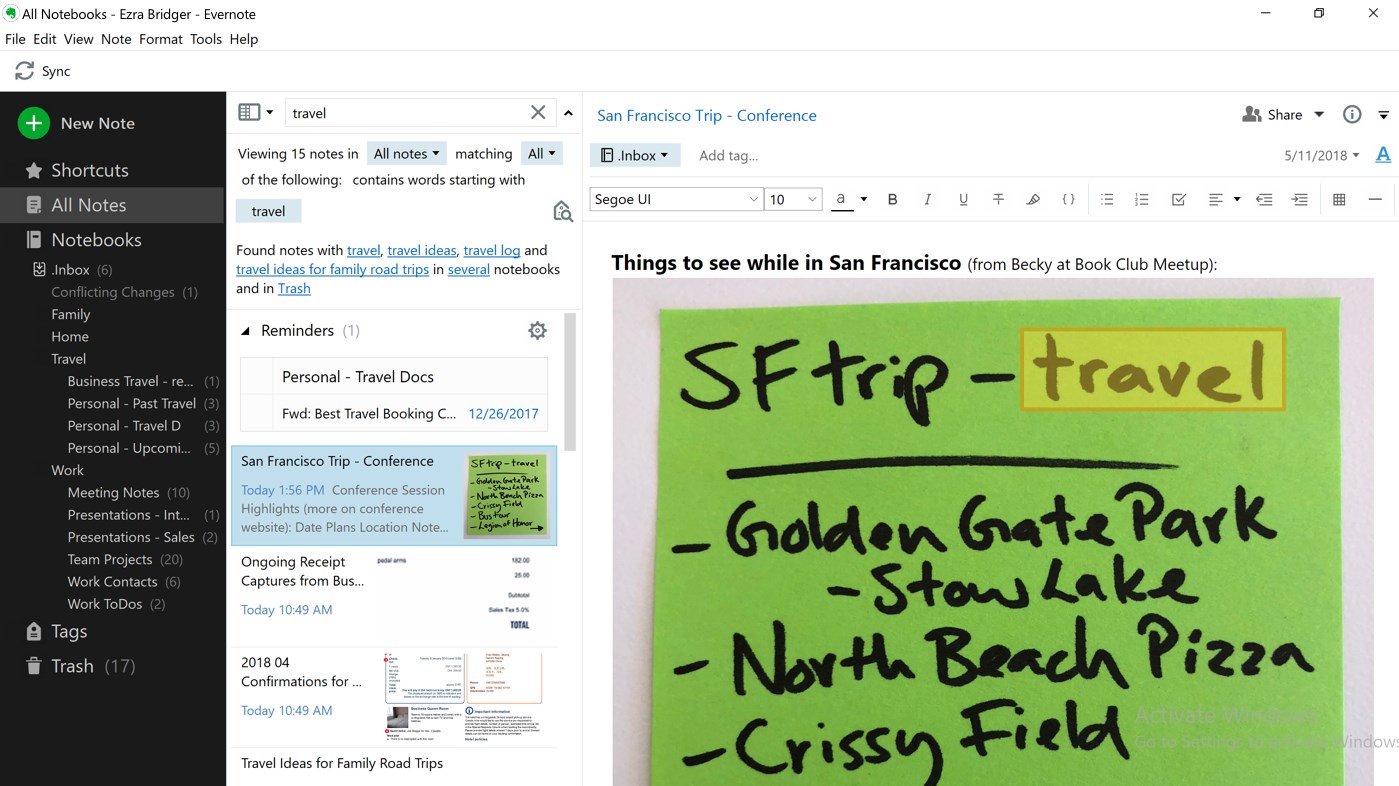The height and width of the screenshot is (786, 1399).
Task: Open the All notes scope dropdown
Action: [406, 153]
